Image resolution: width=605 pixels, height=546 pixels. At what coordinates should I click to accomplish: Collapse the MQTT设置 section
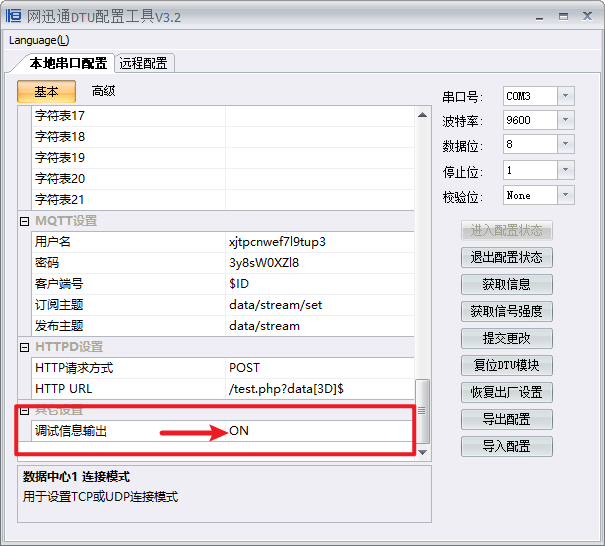(25, 221)
